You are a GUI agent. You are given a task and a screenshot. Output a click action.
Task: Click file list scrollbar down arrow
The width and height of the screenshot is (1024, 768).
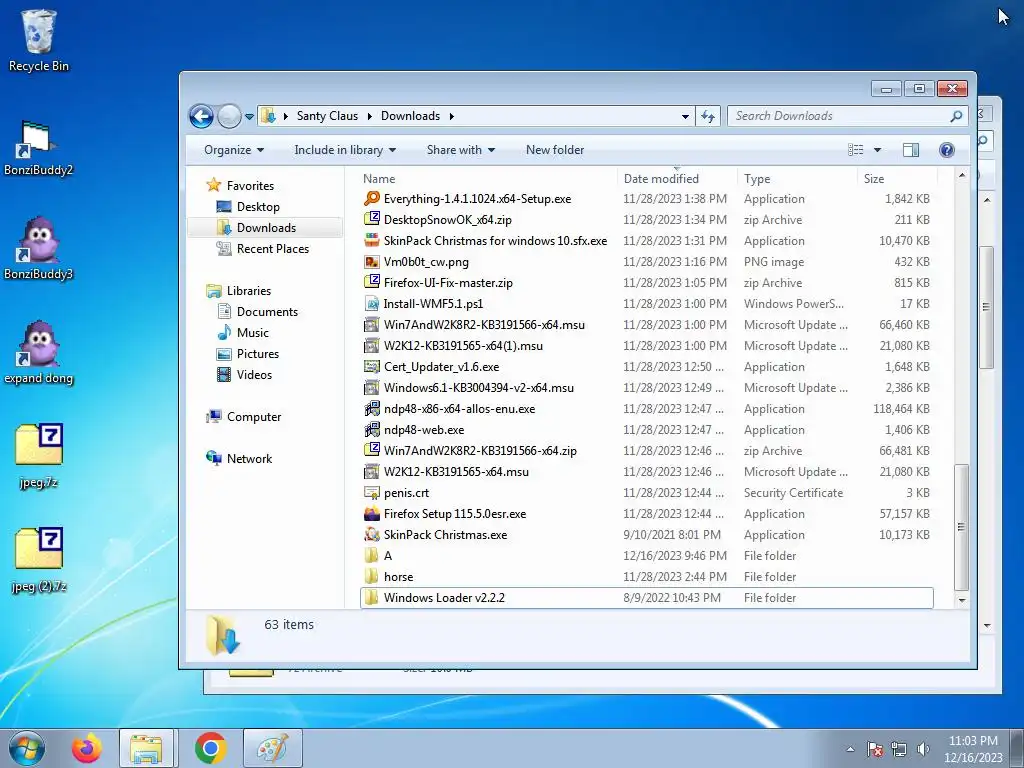click(x=961, y=600)
